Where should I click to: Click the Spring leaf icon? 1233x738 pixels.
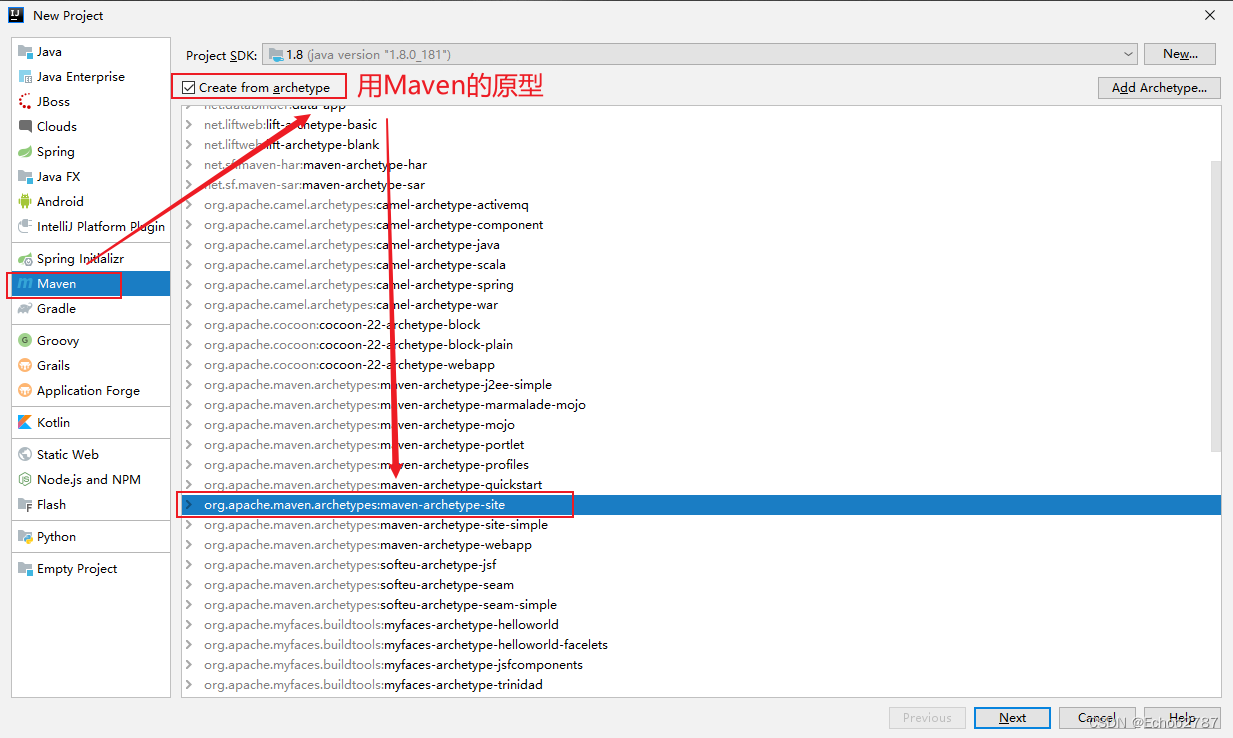pyautogui.click(x=25, y=152)
